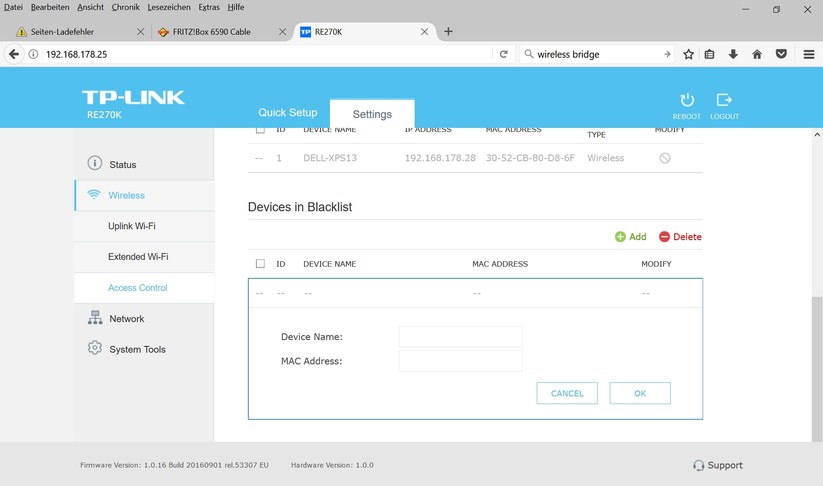Click the browser home icon
Screen dimensions: 823x486
757,54
